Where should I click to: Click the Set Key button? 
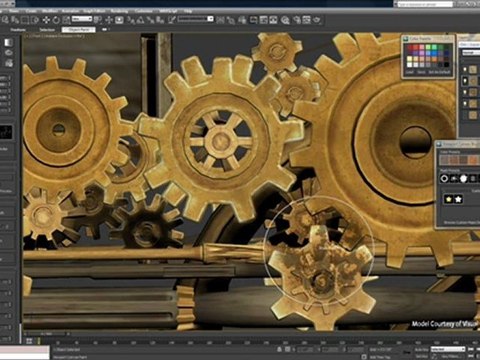[x=422, y=356]
